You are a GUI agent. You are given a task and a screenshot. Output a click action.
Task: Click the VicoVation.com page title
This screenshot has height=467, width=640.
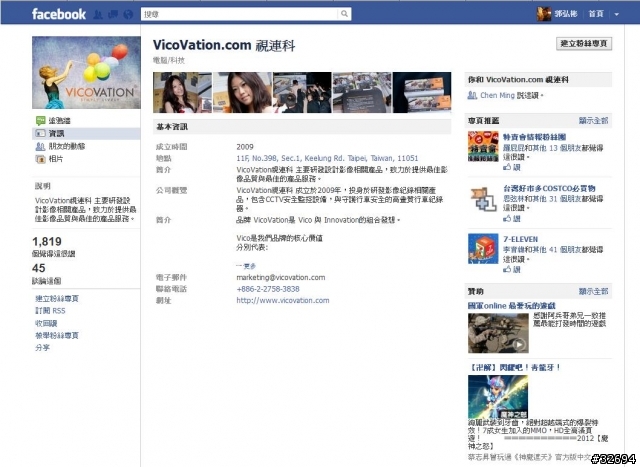click(x=224, y=45)
